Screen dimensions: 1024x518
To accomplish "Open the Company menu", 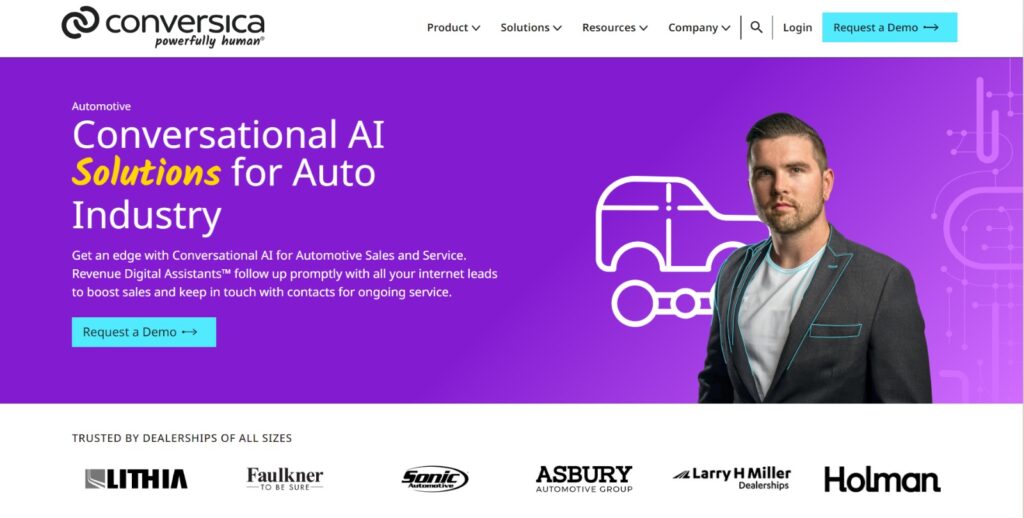I will pyautogui.click(x=699, y=27).
